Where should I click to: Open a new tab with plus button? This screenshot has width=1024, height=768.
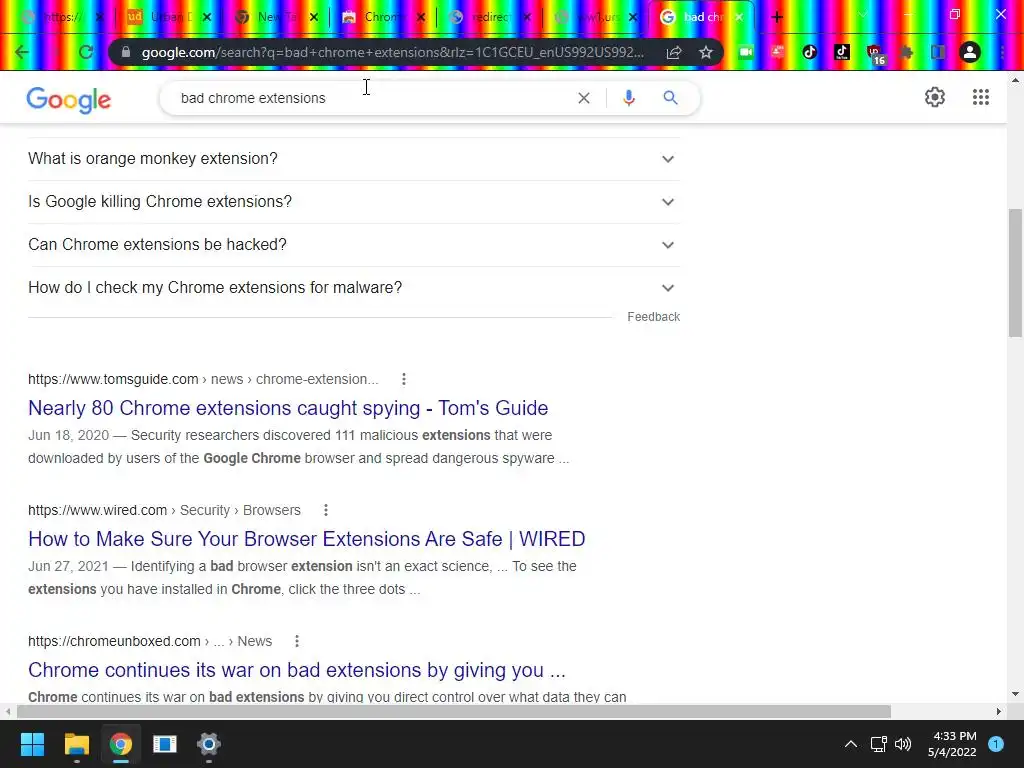[777, 18]
